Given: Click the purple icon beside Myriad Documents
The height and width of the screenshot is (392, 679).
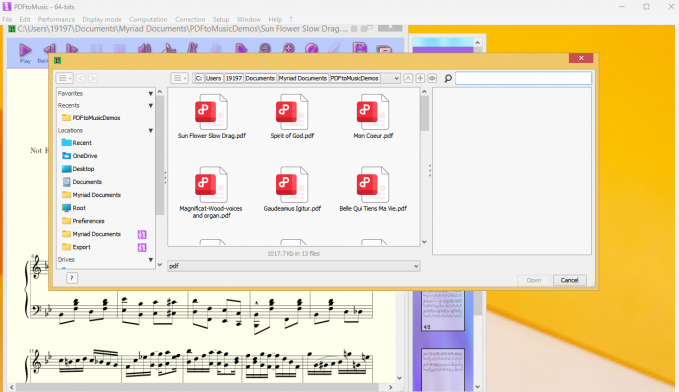Looking at the screenshot, I should point(142,234).
